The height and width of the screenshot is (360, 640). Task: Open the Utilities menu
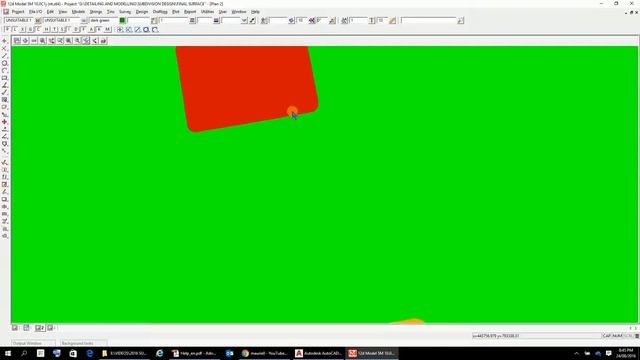[x=207, y=12]
